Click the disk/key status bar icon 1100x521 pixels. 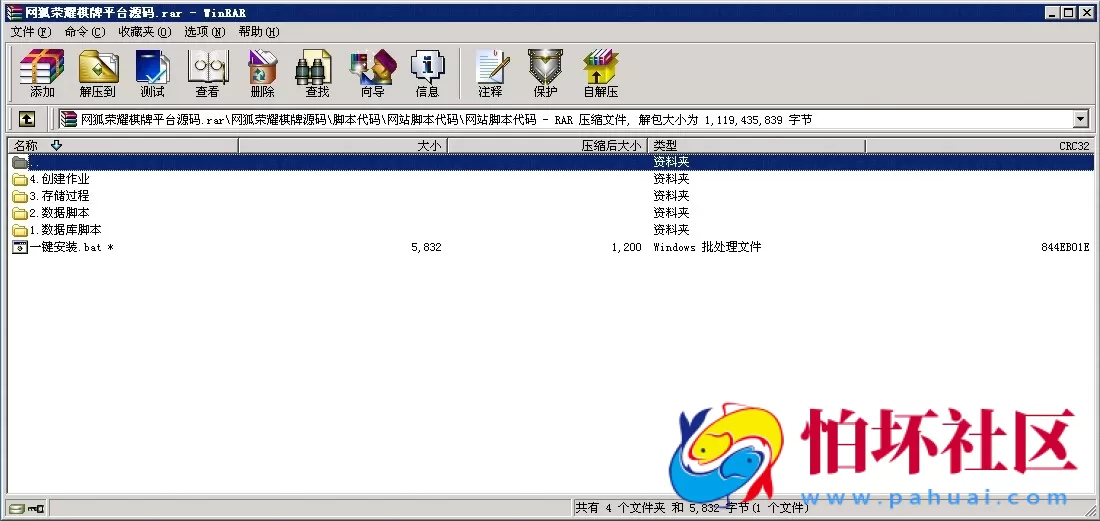click(x=27, y=508)
